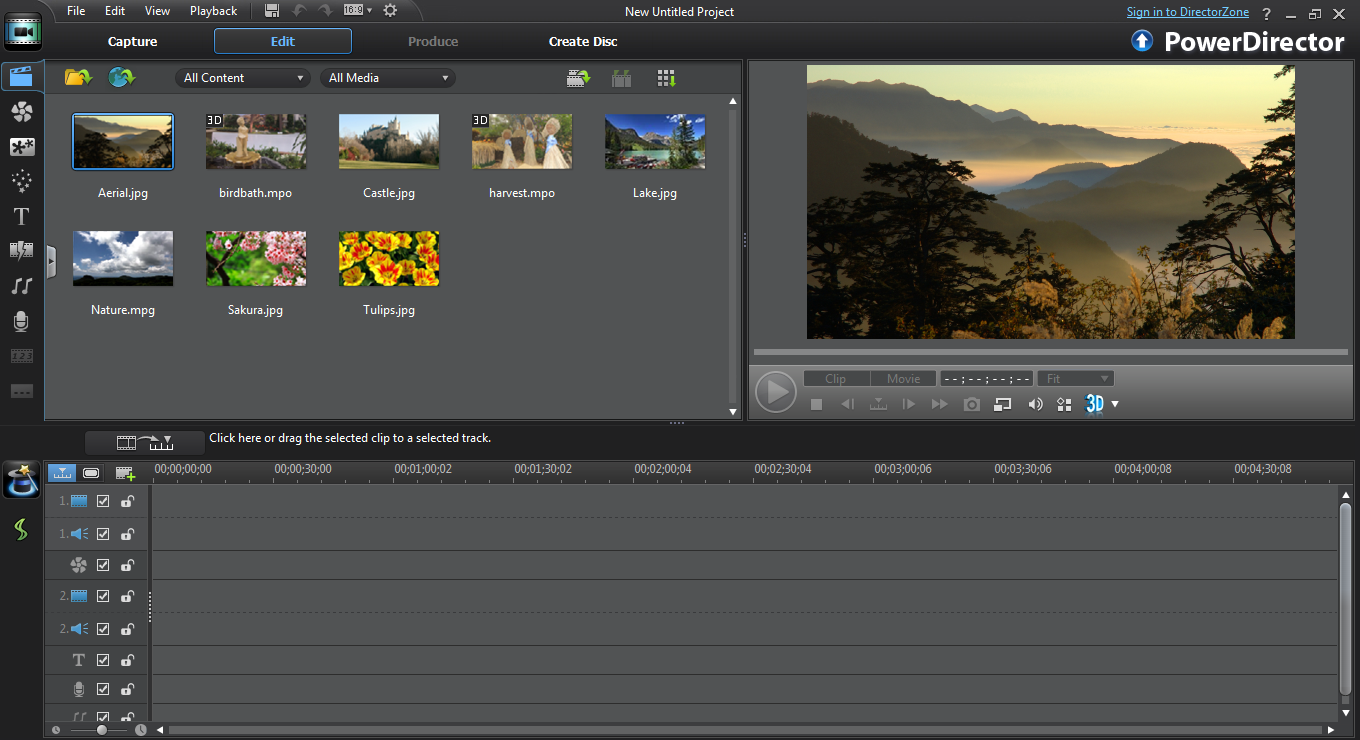Open the Voice-Over Recording Room microphone
The height and width of the screenshot is (740, 1360).
pos(21,321)
